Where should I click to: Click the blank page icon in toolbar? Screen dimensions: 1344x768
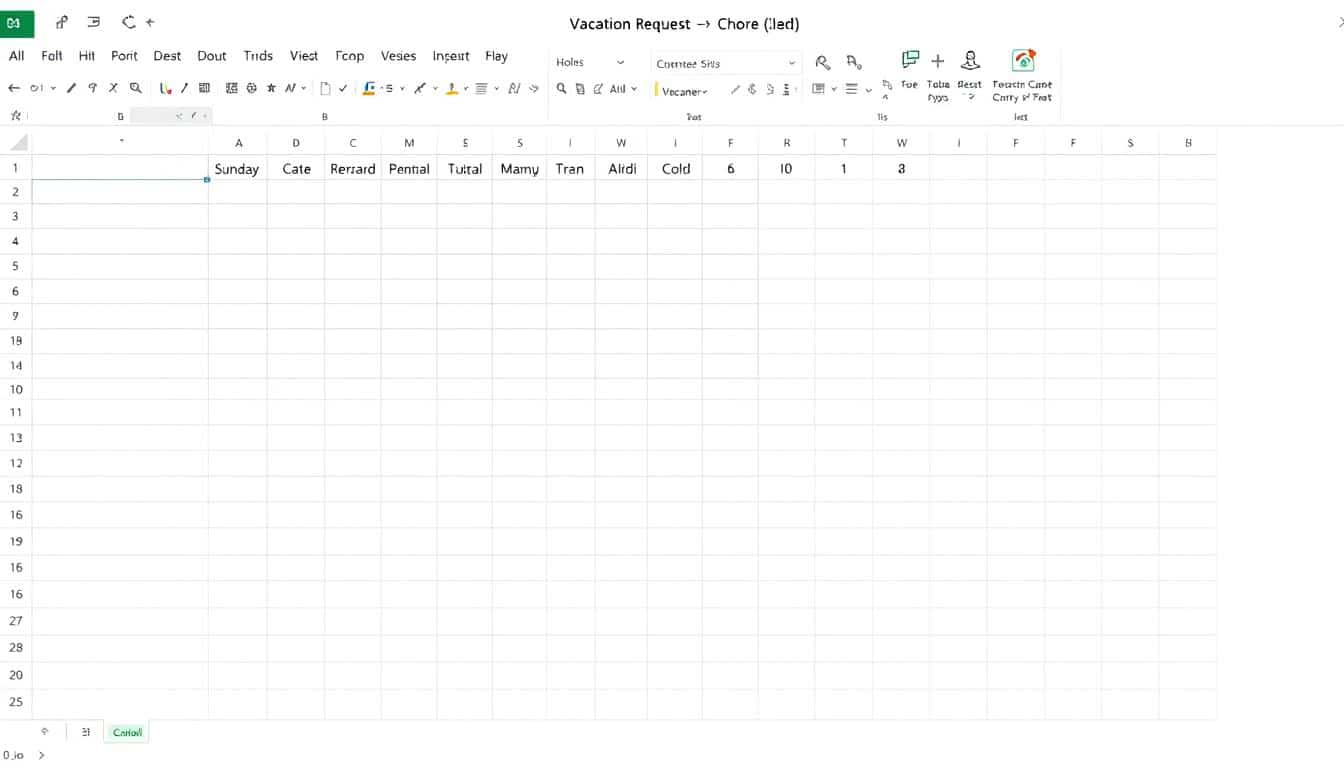click(x=325, y=88)
